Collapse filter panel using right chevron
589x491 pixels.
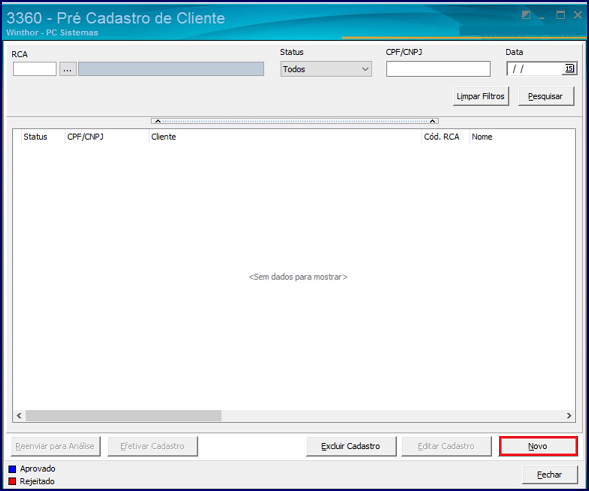[x=432, y=121]
